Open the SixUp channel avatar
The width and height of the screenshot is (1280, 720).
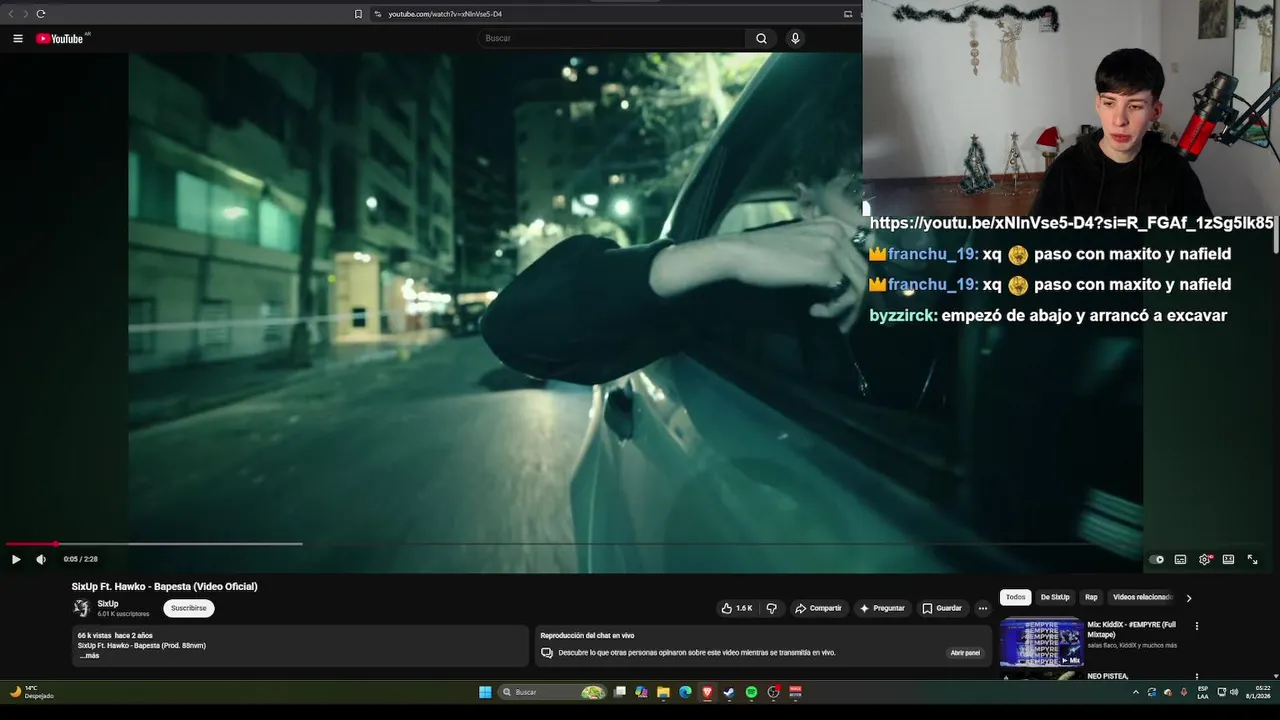click(81, 608)
